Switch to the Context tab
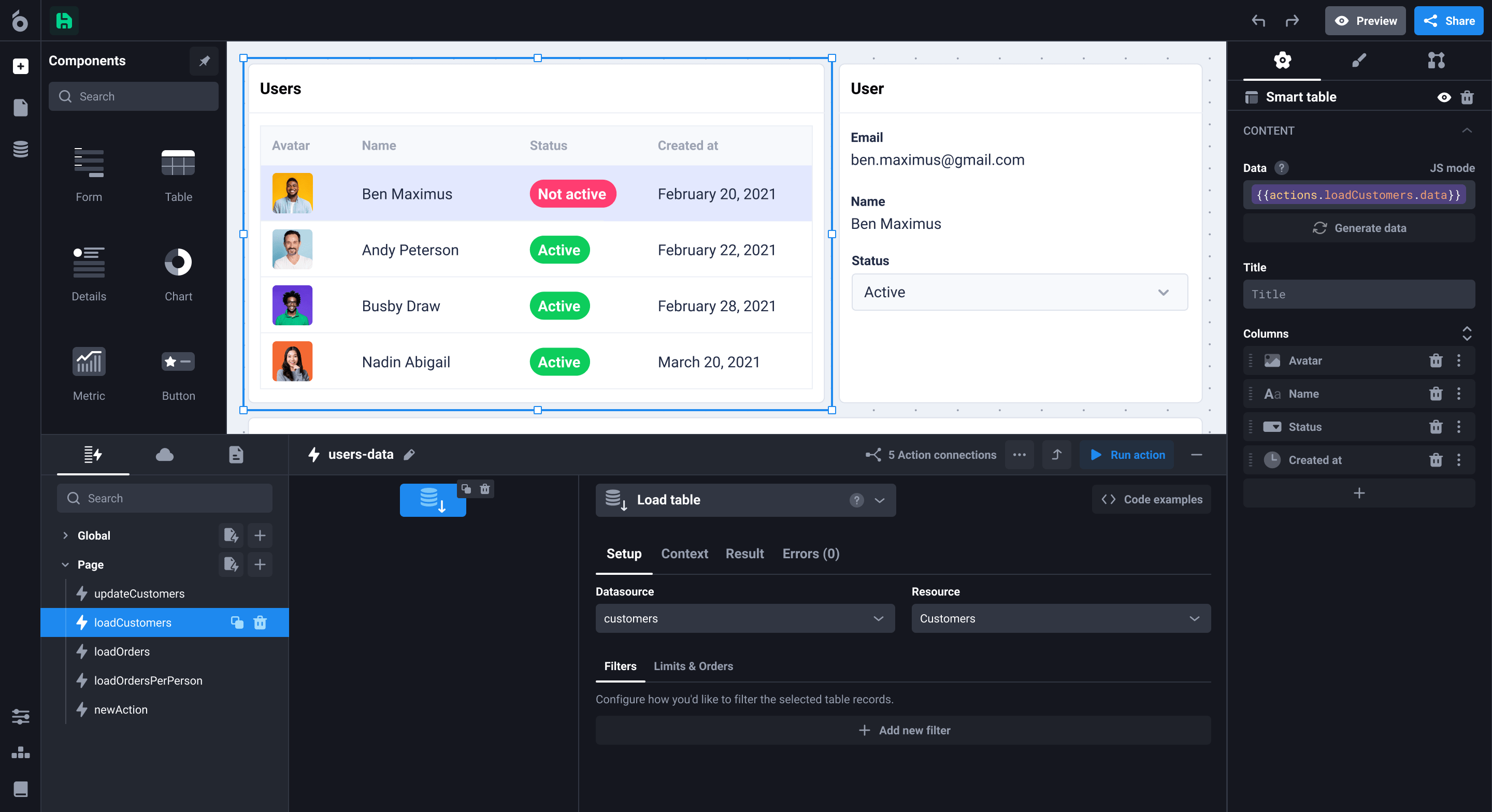Viewport: 1492px width, 812px height. [x=684, y=554]
